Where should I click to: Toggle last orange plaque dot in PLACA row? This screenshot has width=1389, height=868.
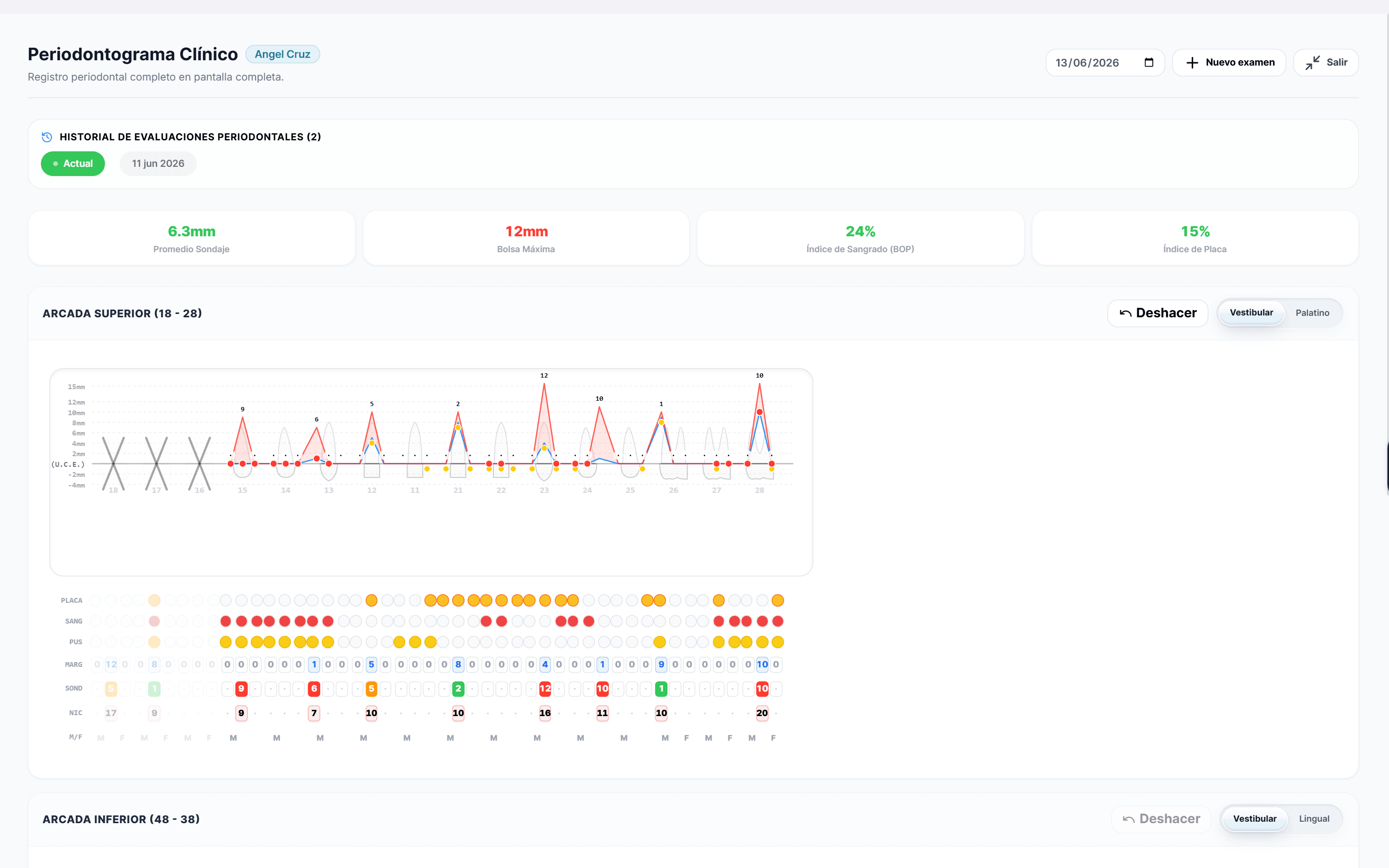778,600
